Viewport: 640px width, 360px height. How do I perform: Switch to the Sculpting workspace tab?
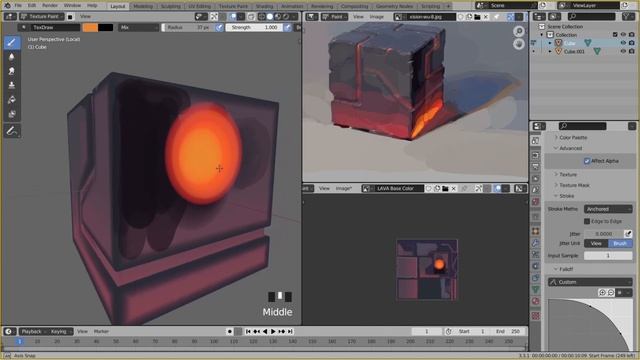tap(170, 6)
